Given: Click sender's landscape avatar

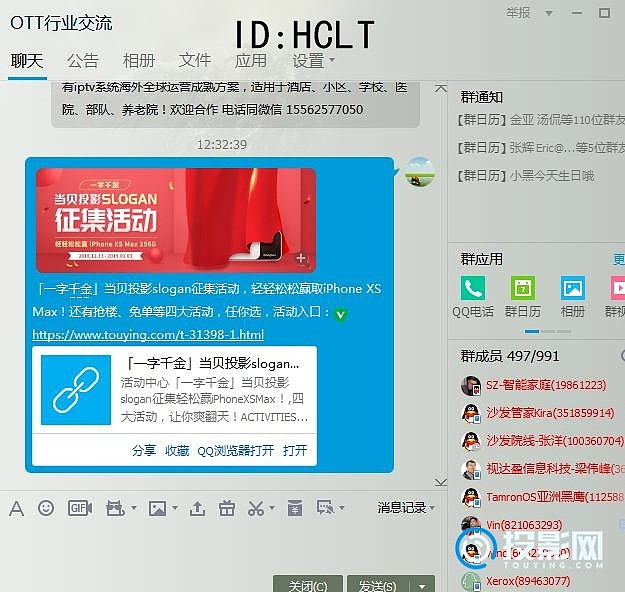Looking at the screenshot, I should click(420, 172).
